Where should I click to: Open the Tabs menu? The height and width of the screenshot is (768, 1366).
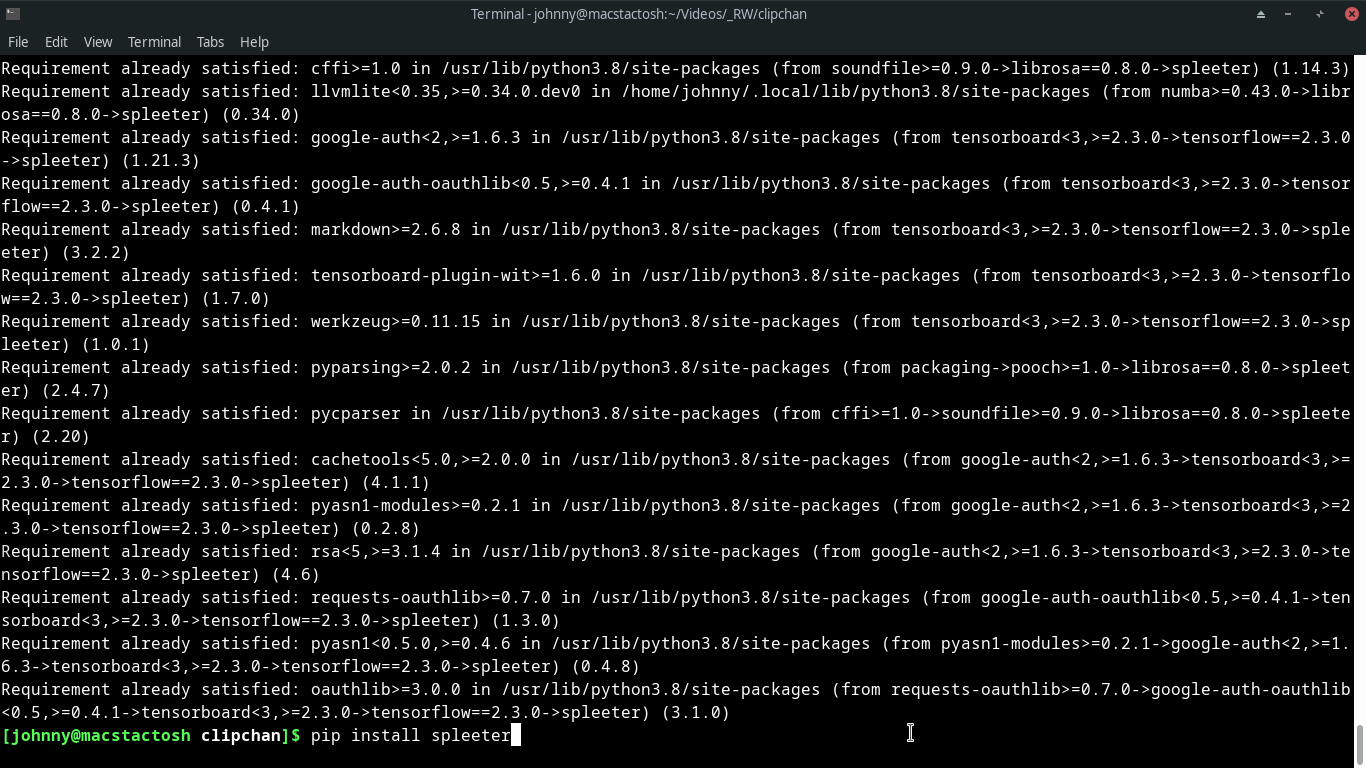click(x=210, y=42)
